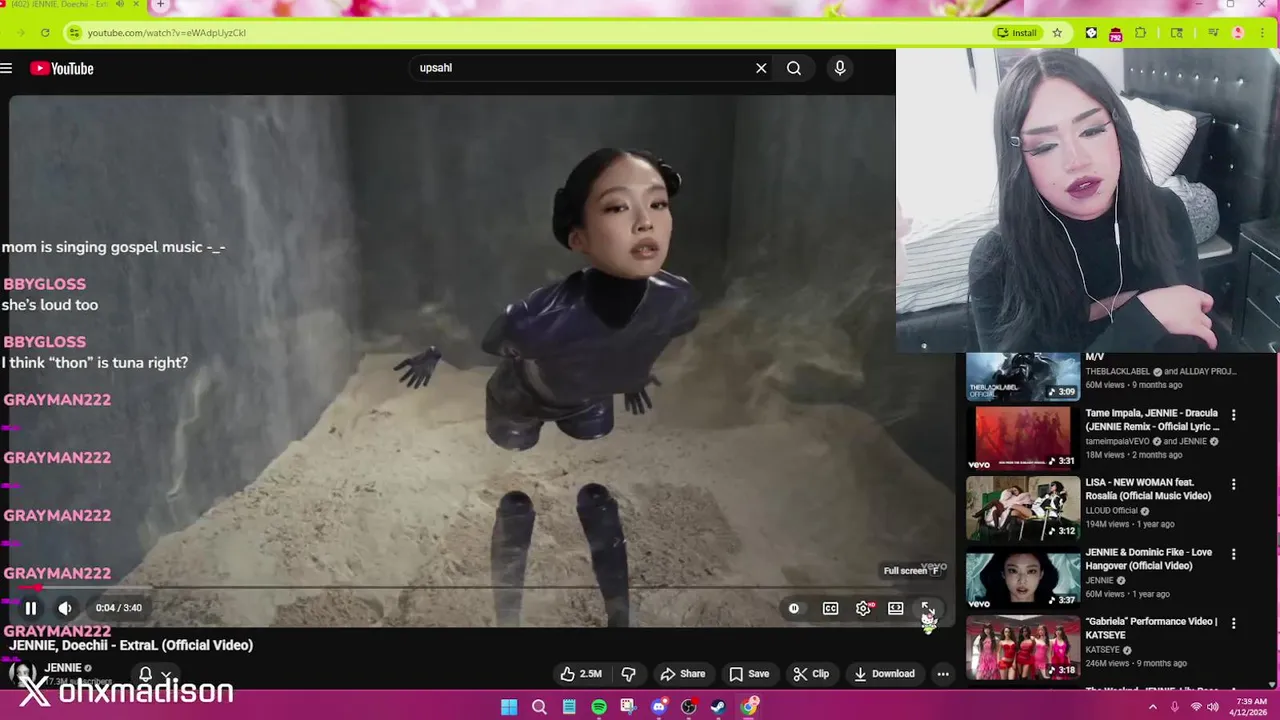Open the YouTube hamburger guide menu
Image resolution: width=1280 pixels, height=720 pixels.
(6, 68)
